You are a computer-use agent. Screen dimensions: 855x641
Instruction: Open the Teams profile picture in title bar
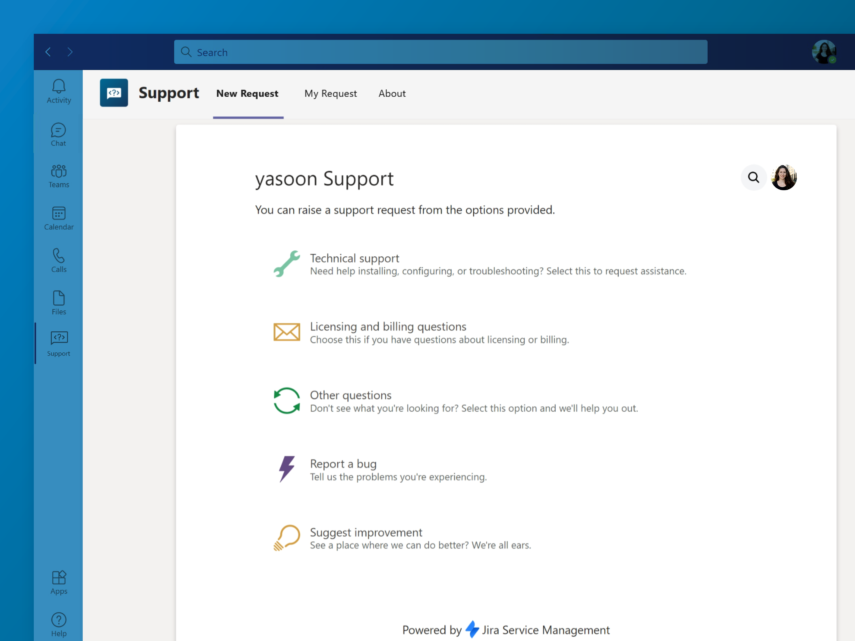[x=824, y=52]
